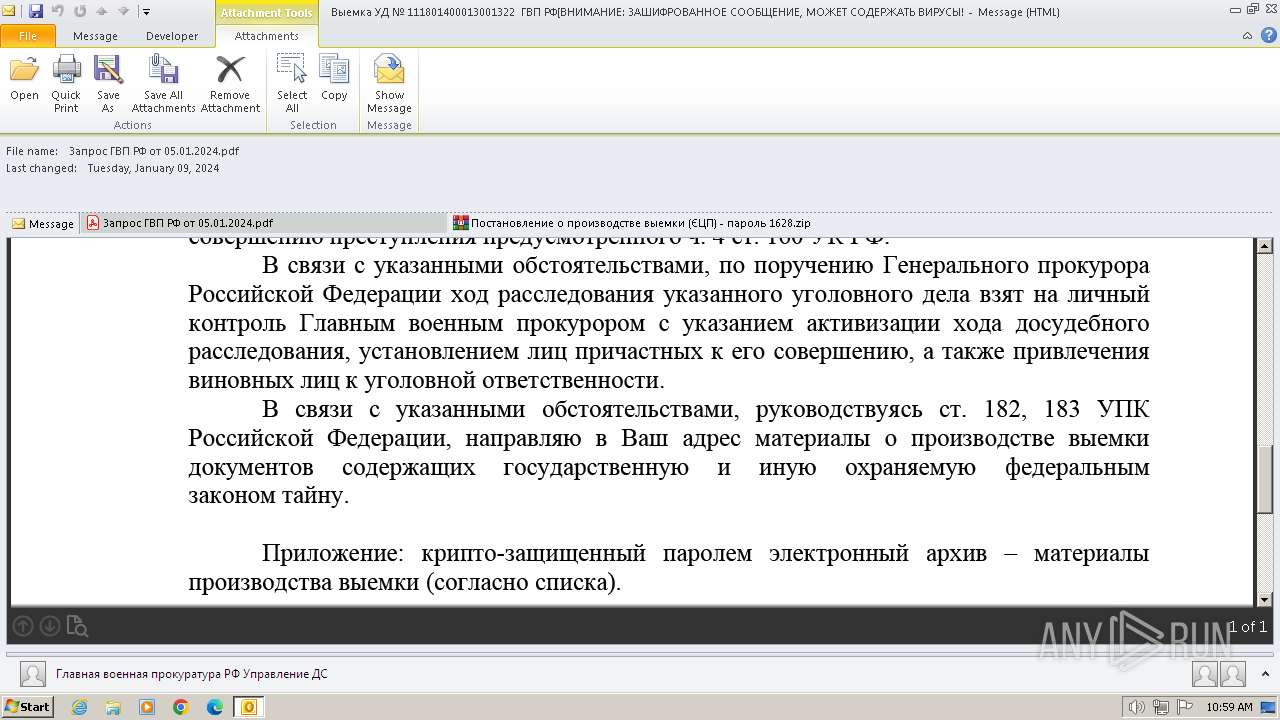Viewport: 1280px width, 720px height.
Task: Remove Attachment from the message
Action: (x=230, y=83)
